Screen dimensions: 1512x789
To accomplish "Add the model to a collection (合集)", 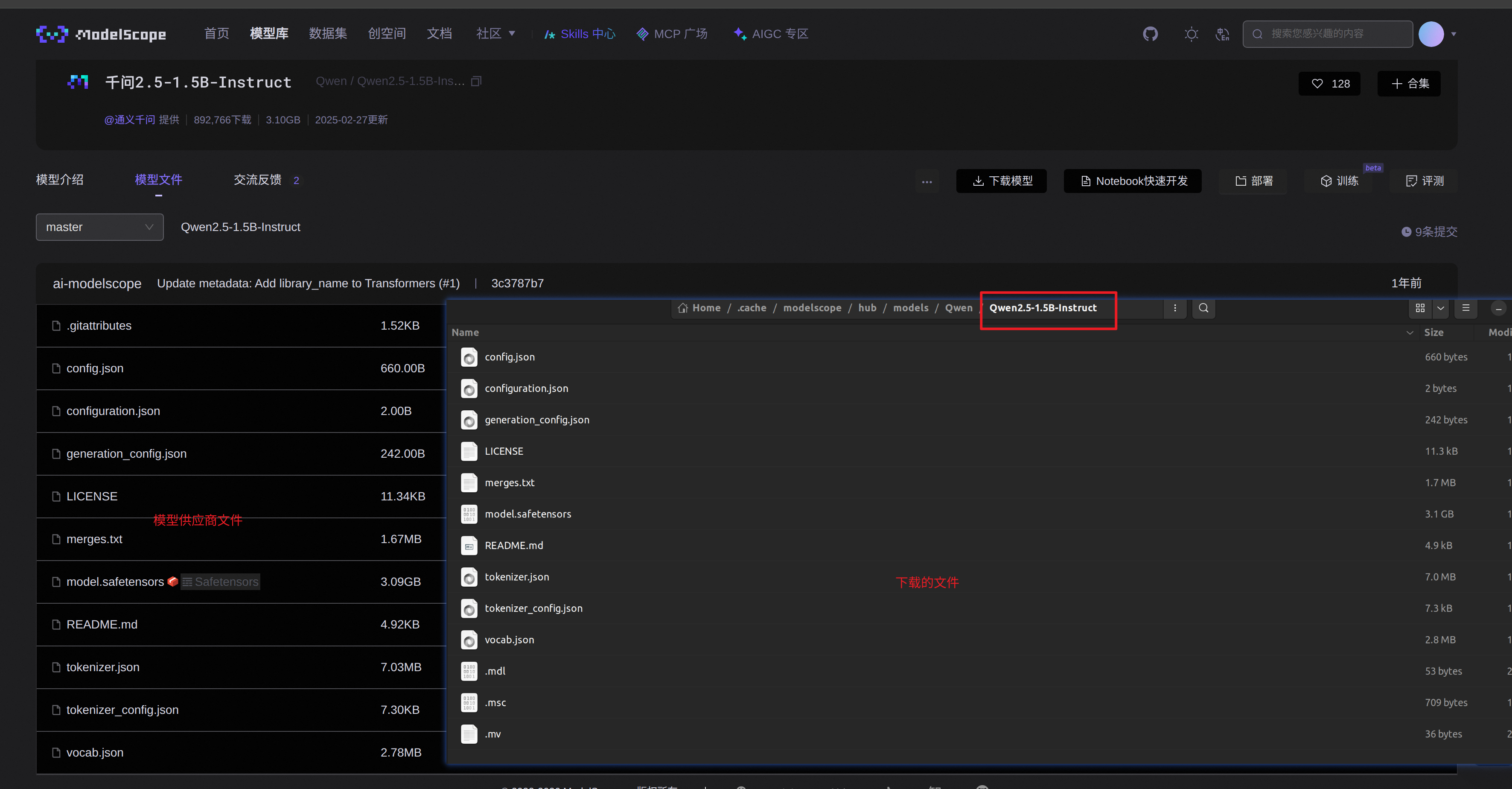I will coord(1409,83).
